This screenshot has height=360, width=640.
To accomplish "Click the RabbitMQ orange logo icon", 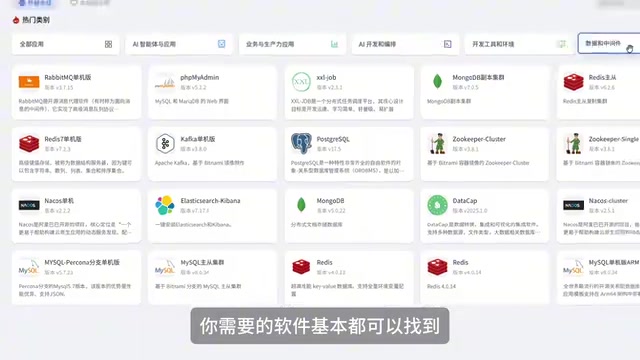I will point(29,82).
